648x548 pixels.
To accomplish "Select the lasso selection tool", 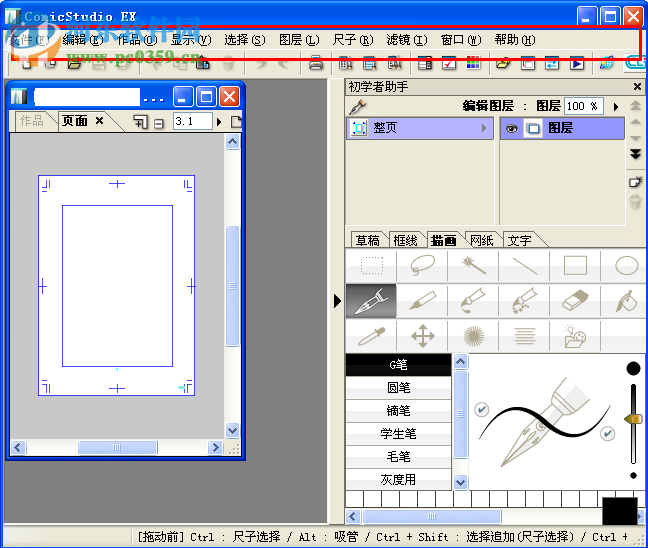I will pyautogui.click(x=422, y=266).
